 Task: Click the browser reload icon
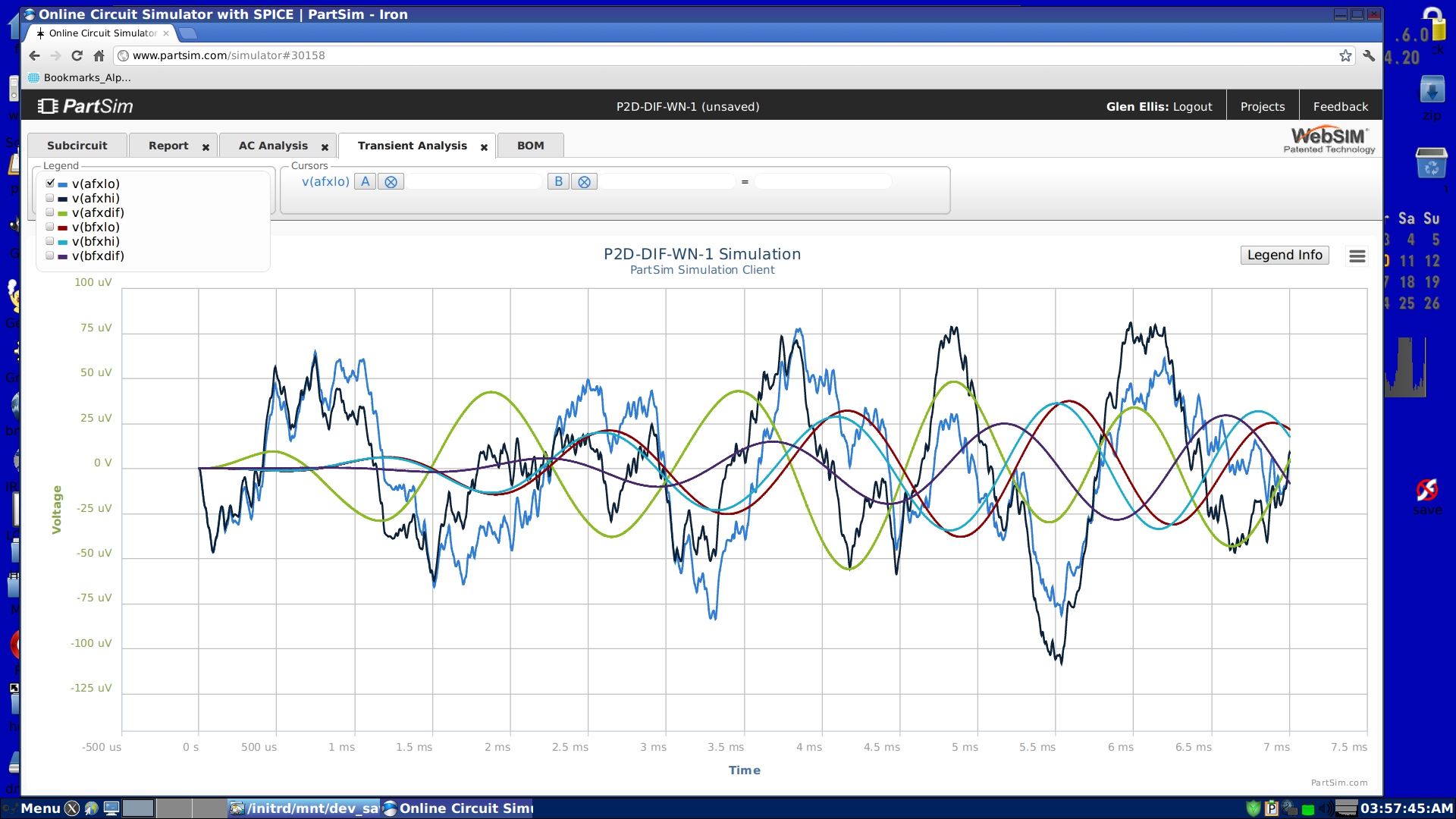(77, 55)
